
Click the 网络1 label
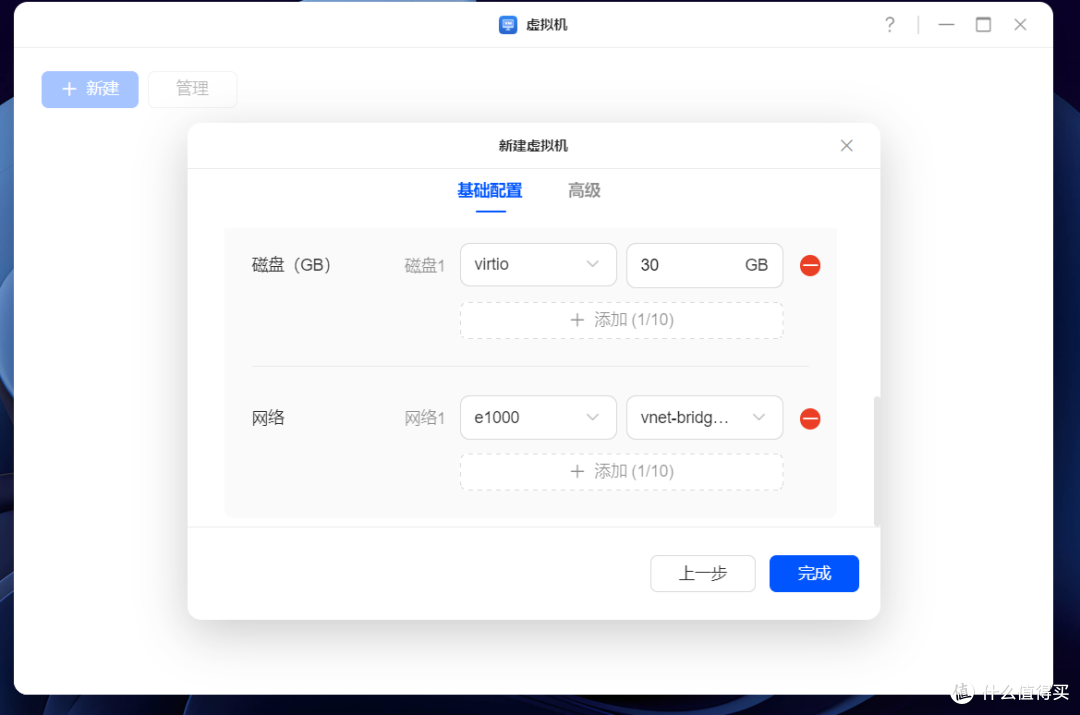pyautogui.click(x=424, y=418)
